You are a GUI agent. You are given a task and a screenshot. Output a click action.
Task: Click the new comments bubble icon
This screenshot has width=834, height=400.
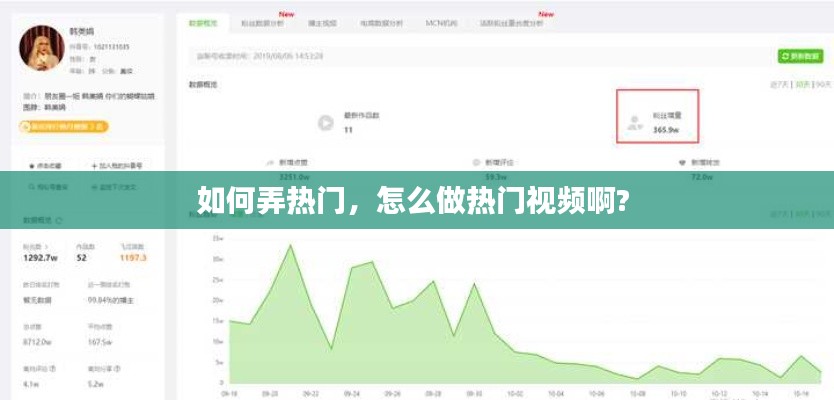pyautogui.click(x=475, y=162)
